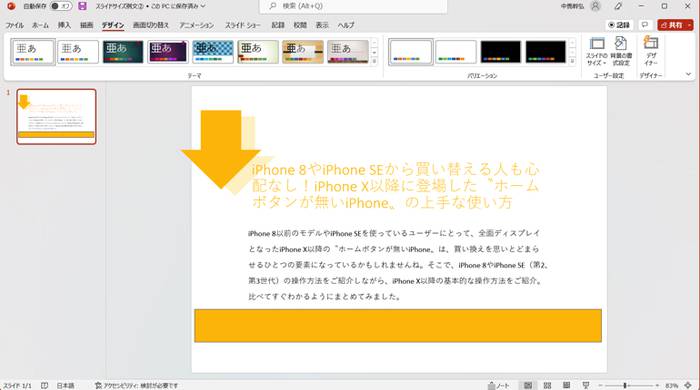The height and width of the screenshot is (390, 700).
Task: Switch to Normal view icon
Action: (x=528, y=386)
